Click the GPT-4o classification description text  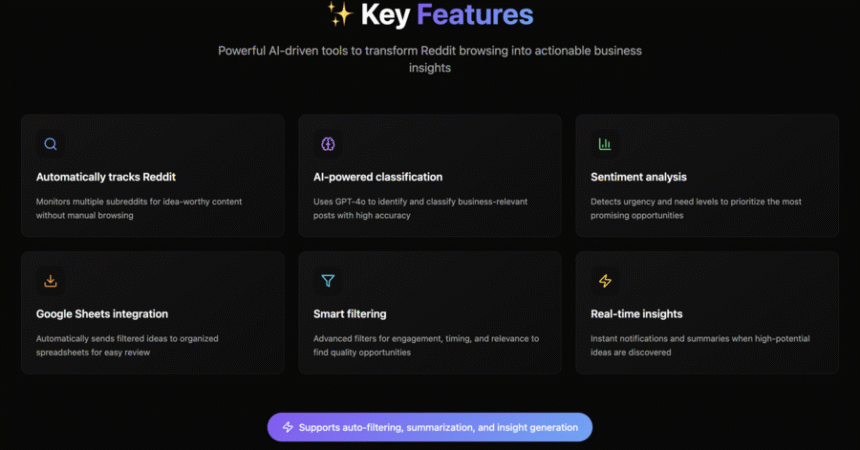tap(420, 209)
